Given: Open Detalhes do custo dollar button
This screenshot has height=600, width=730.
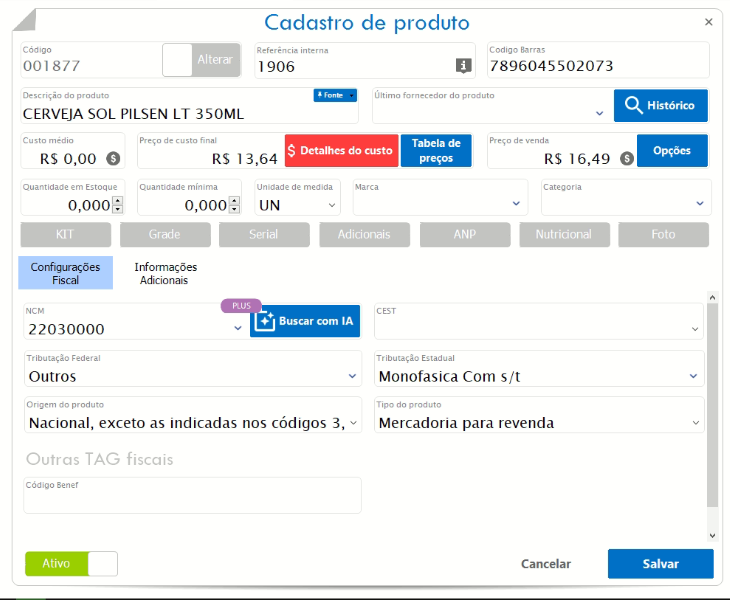Looking at the screenshot, I should point(341,151).
